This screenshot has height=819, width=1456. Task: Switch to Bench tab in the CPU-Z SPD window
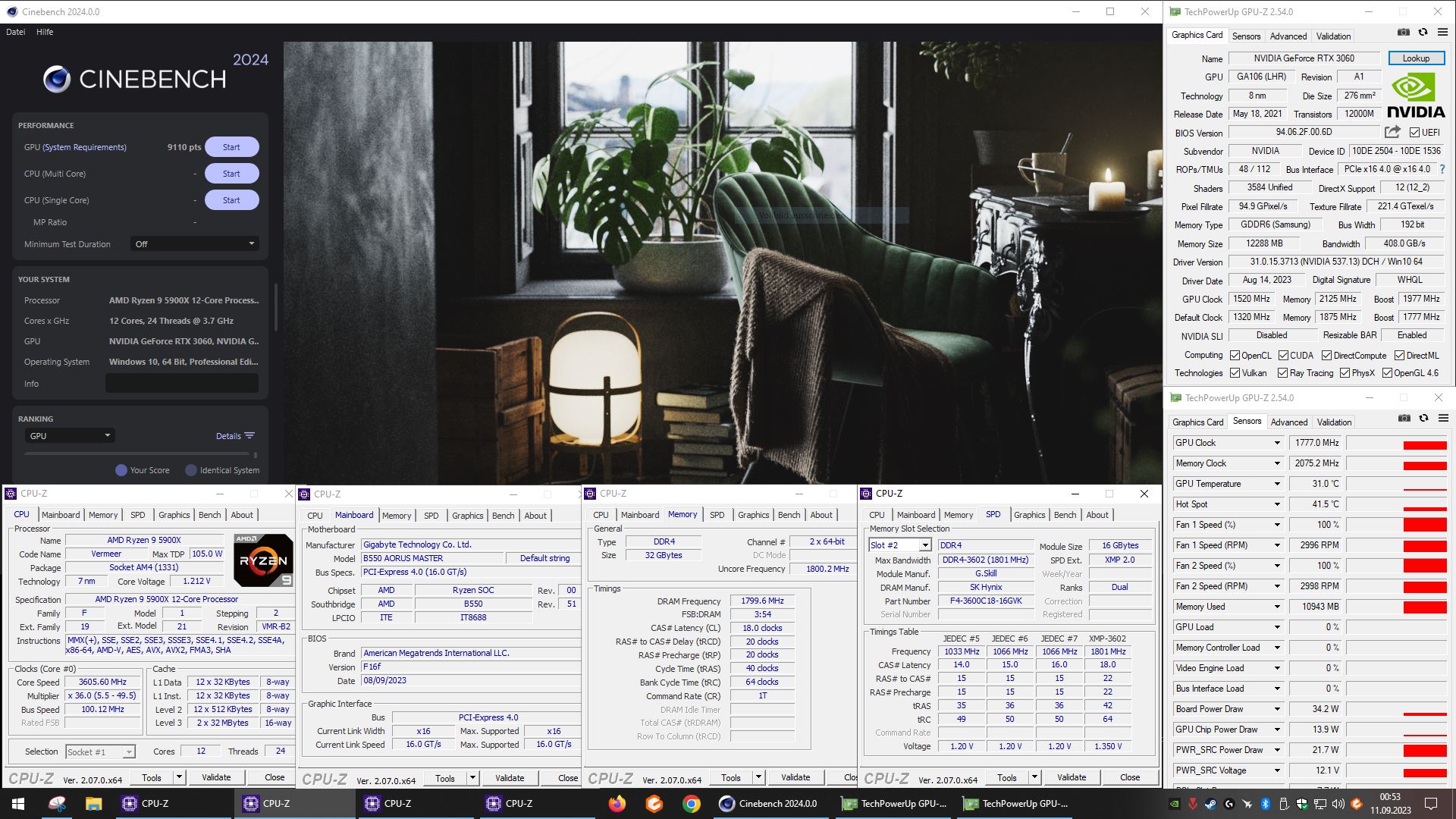pos(1065,515)
